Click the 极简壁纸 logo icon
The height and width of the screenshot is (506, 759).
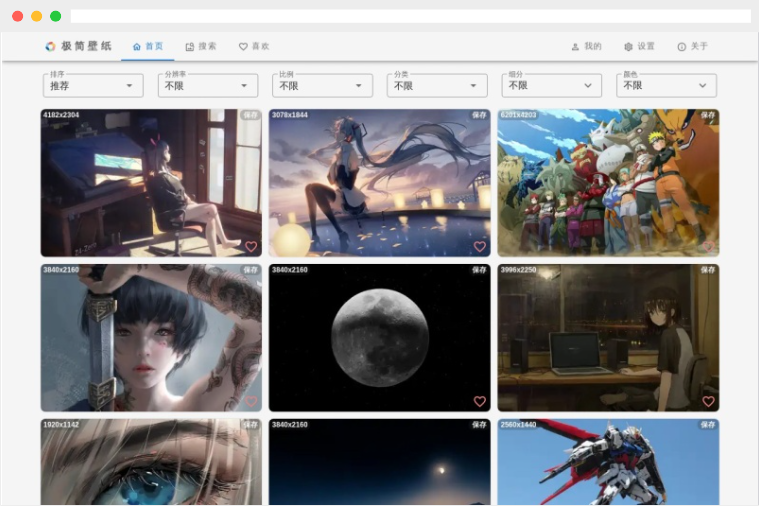[x=50, y=46]
